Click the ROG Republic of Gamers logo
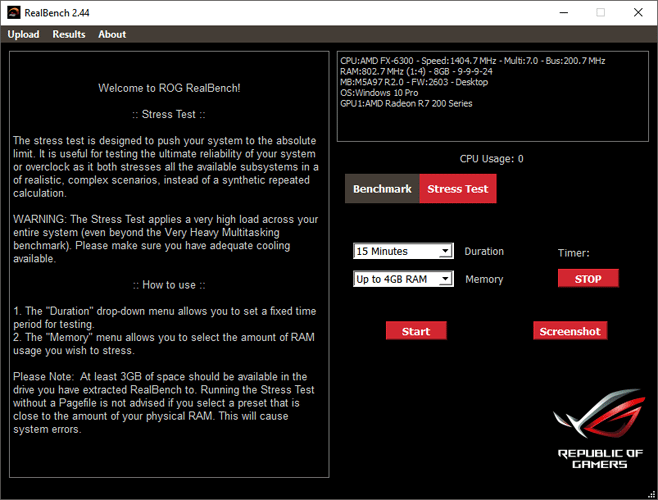This screenshot has height=500, width=658. (600, 428)
